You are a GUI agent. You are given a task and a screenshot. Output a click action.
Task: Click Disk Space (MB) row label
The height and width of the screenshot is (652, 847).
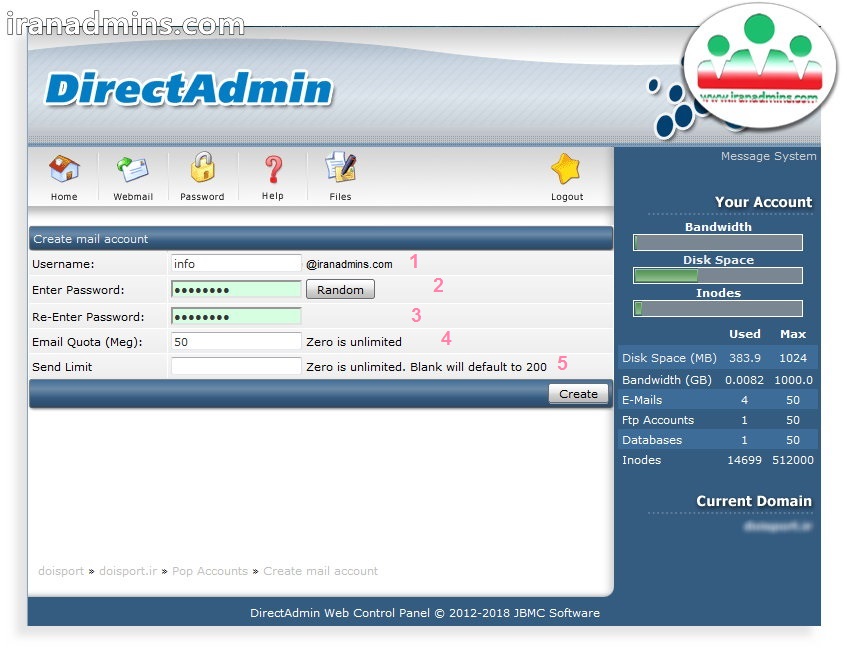669,358
